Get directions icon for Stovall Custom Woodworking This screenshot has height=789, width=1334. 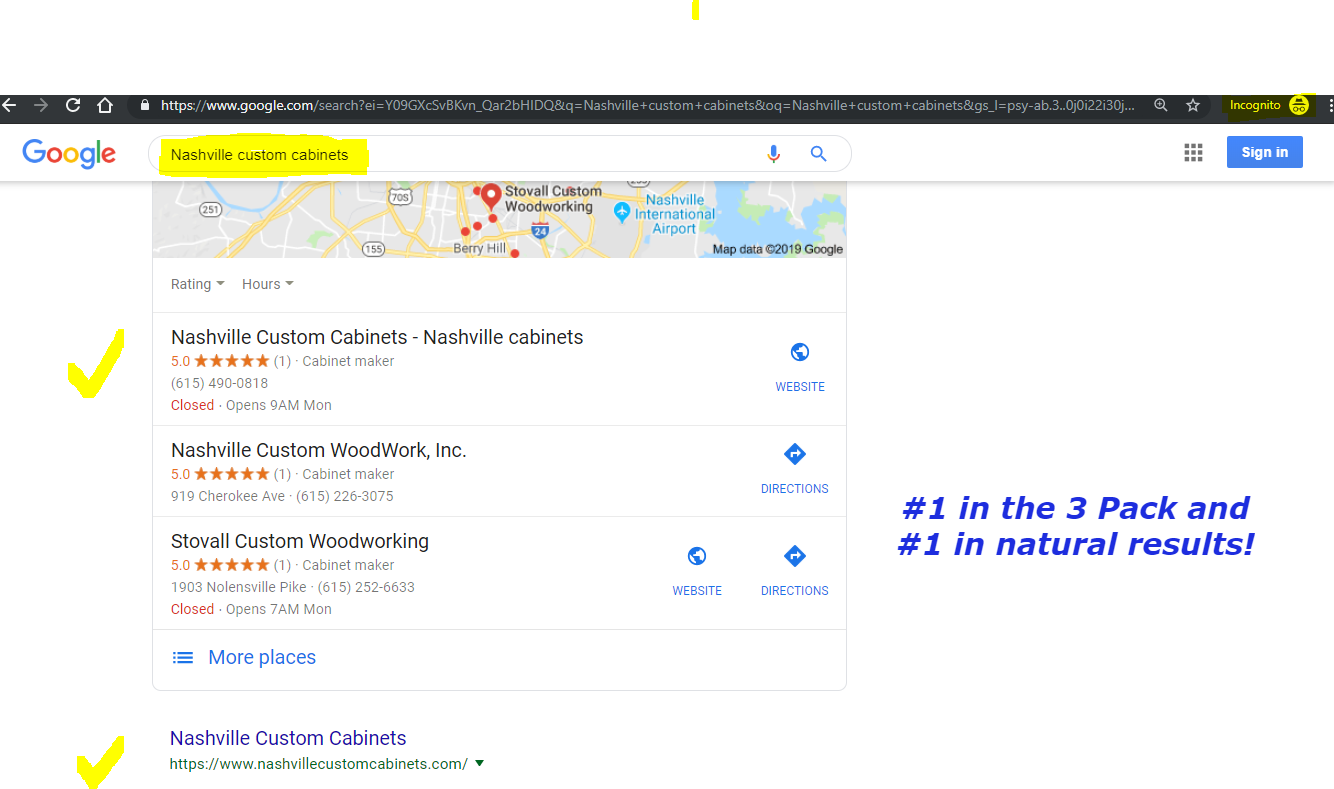(x=794, y=556)
